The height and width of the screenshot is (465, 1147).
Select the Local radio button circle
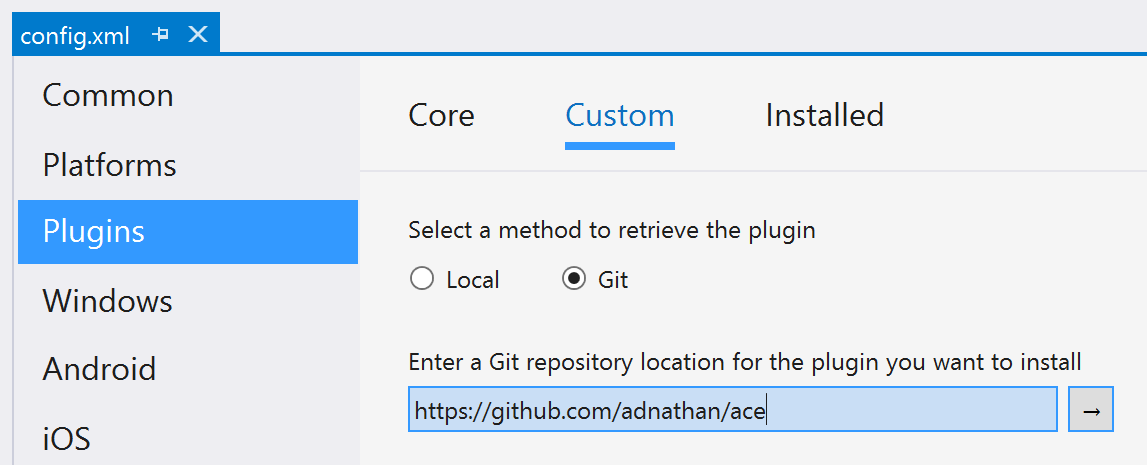[x=422, y=279]
